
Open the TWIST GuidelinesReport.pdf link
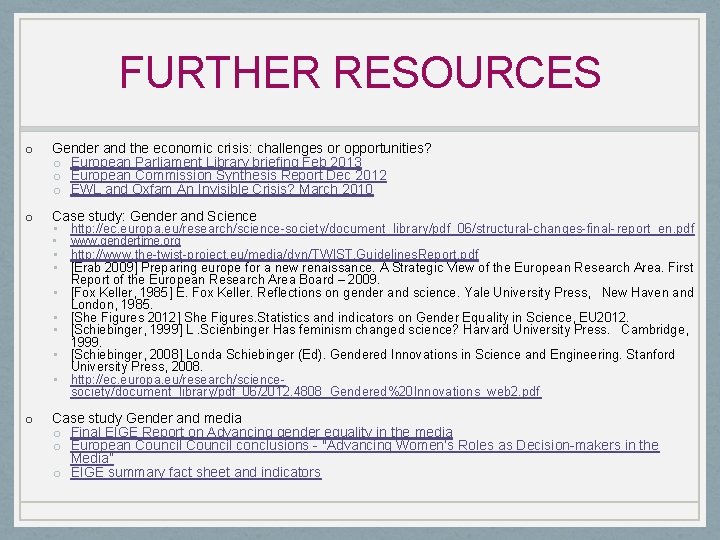pos(275,254)
